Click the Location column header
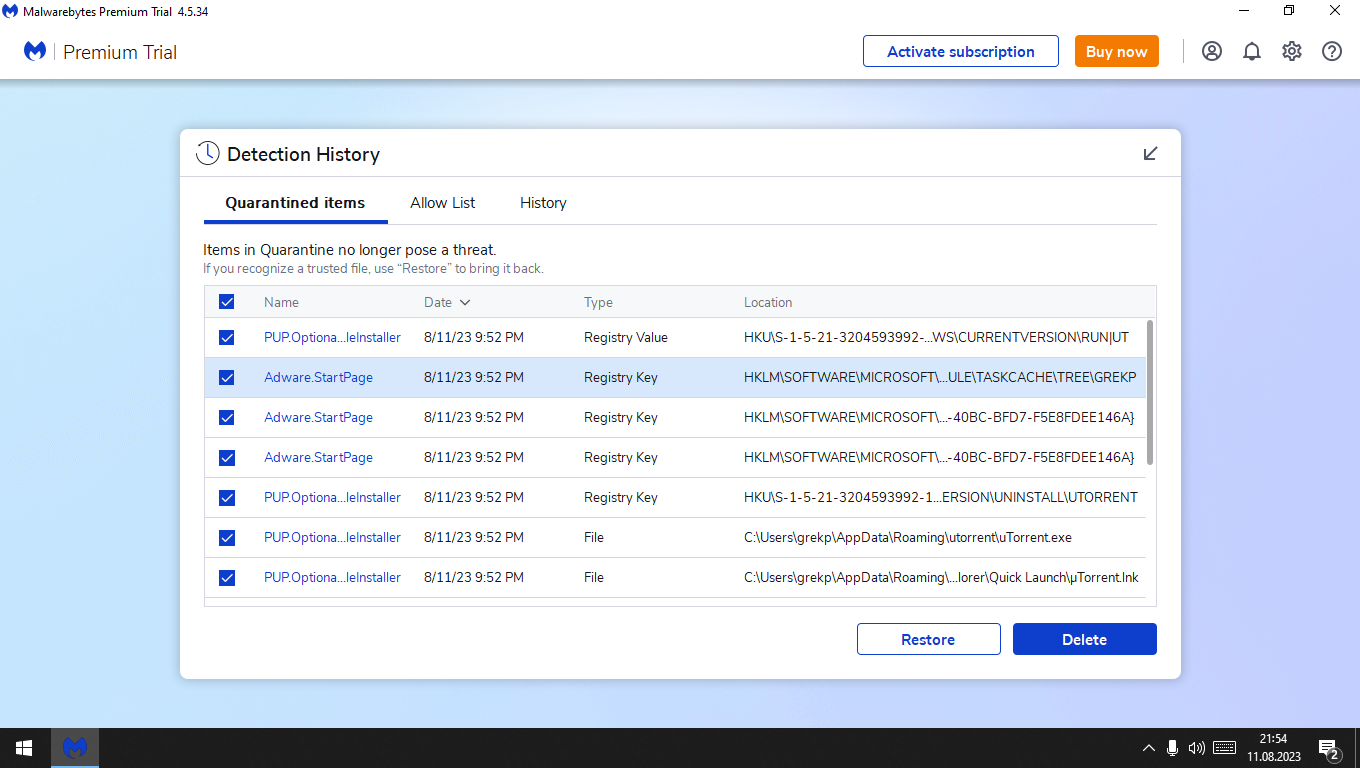 [x=768, y=302]
